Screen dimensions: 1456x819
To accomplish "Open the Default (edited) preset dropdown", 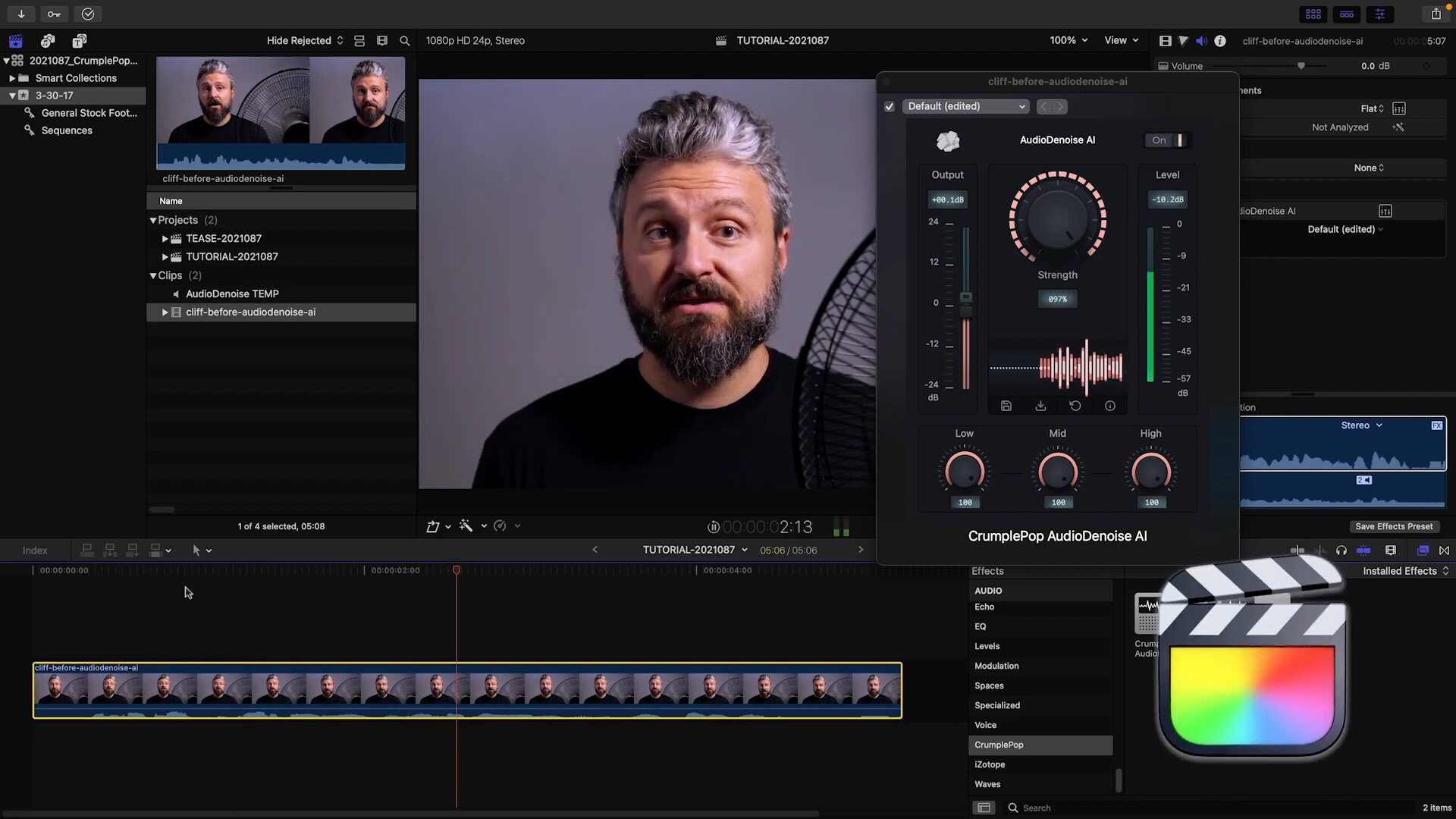I will (x=965, y=107).
